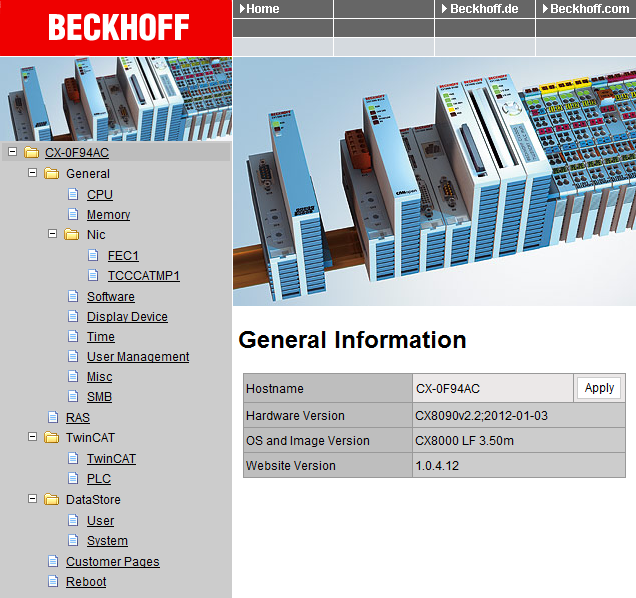
Task: Click the page icon next to User Management
Action: (x=73, y=357)
